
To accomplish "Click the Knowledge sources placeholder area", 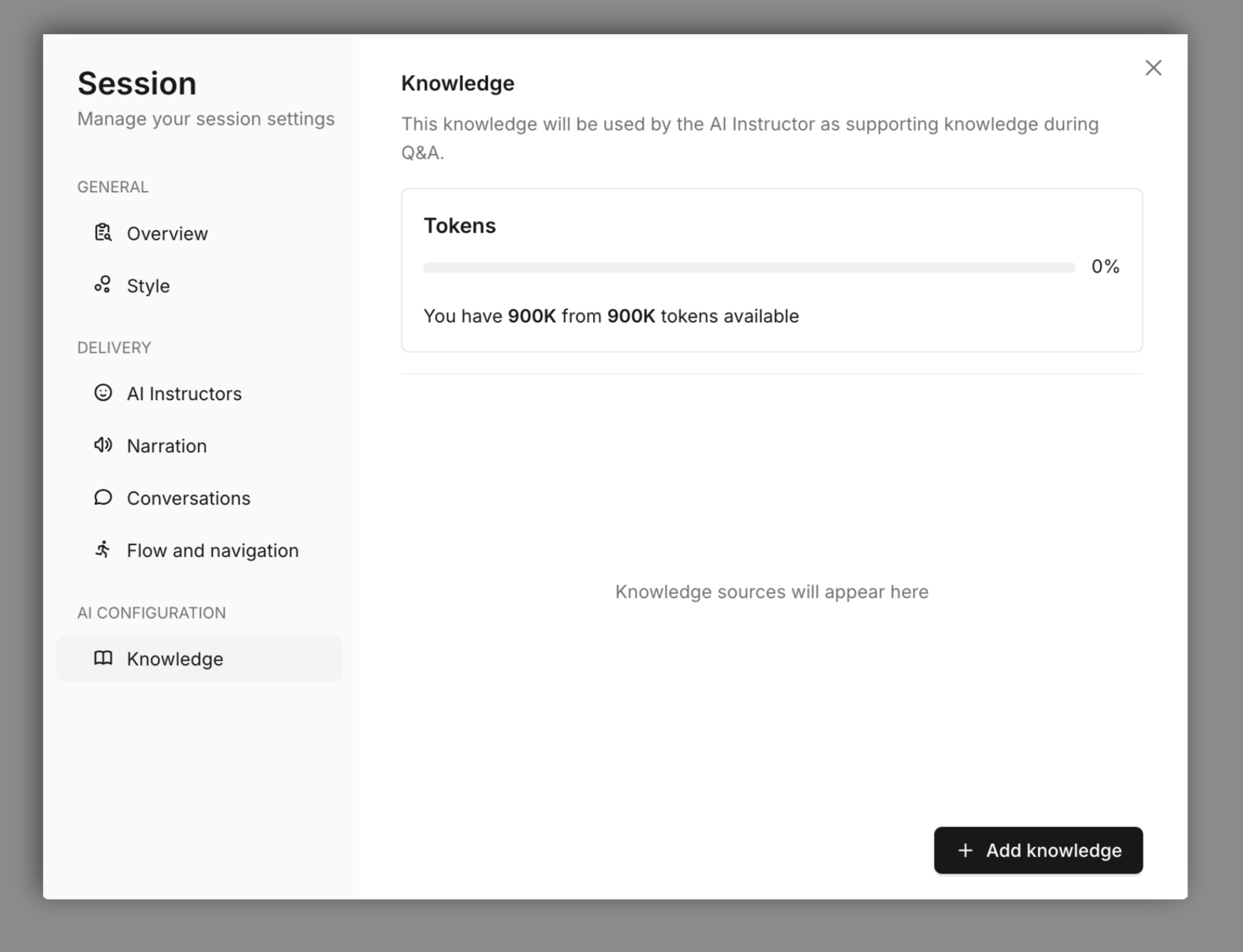I will click(771, 591).
